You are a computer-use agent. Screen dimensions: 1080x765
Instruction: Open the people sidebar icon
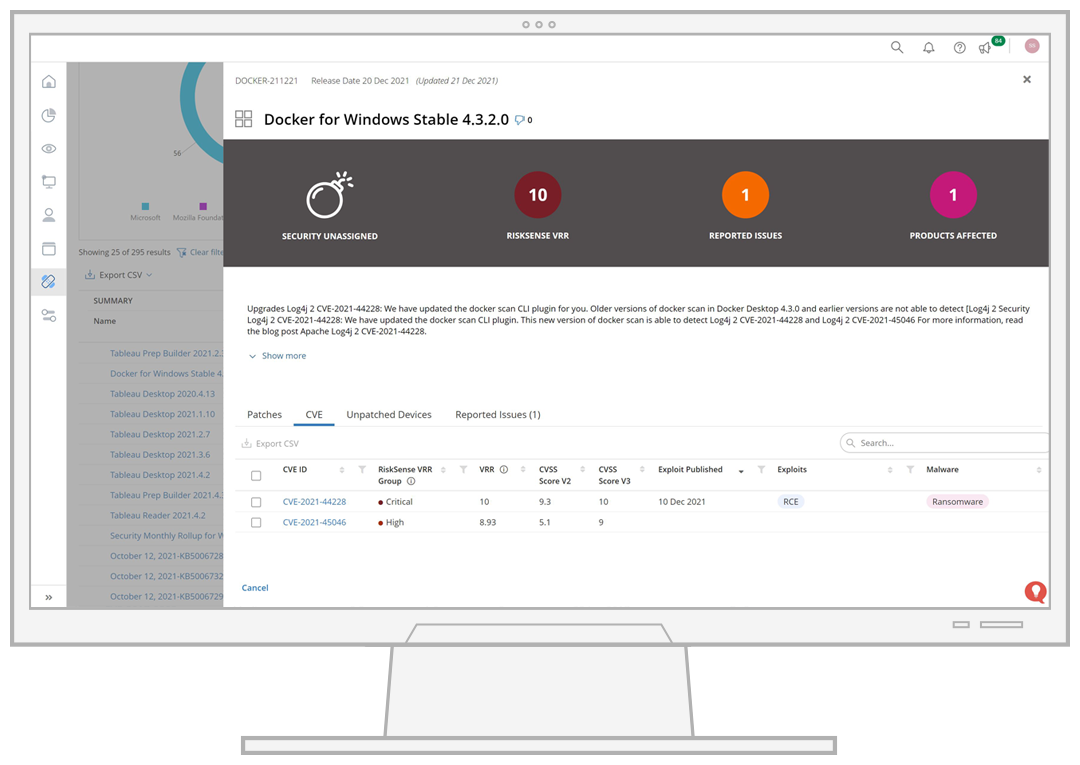point(48,216)
